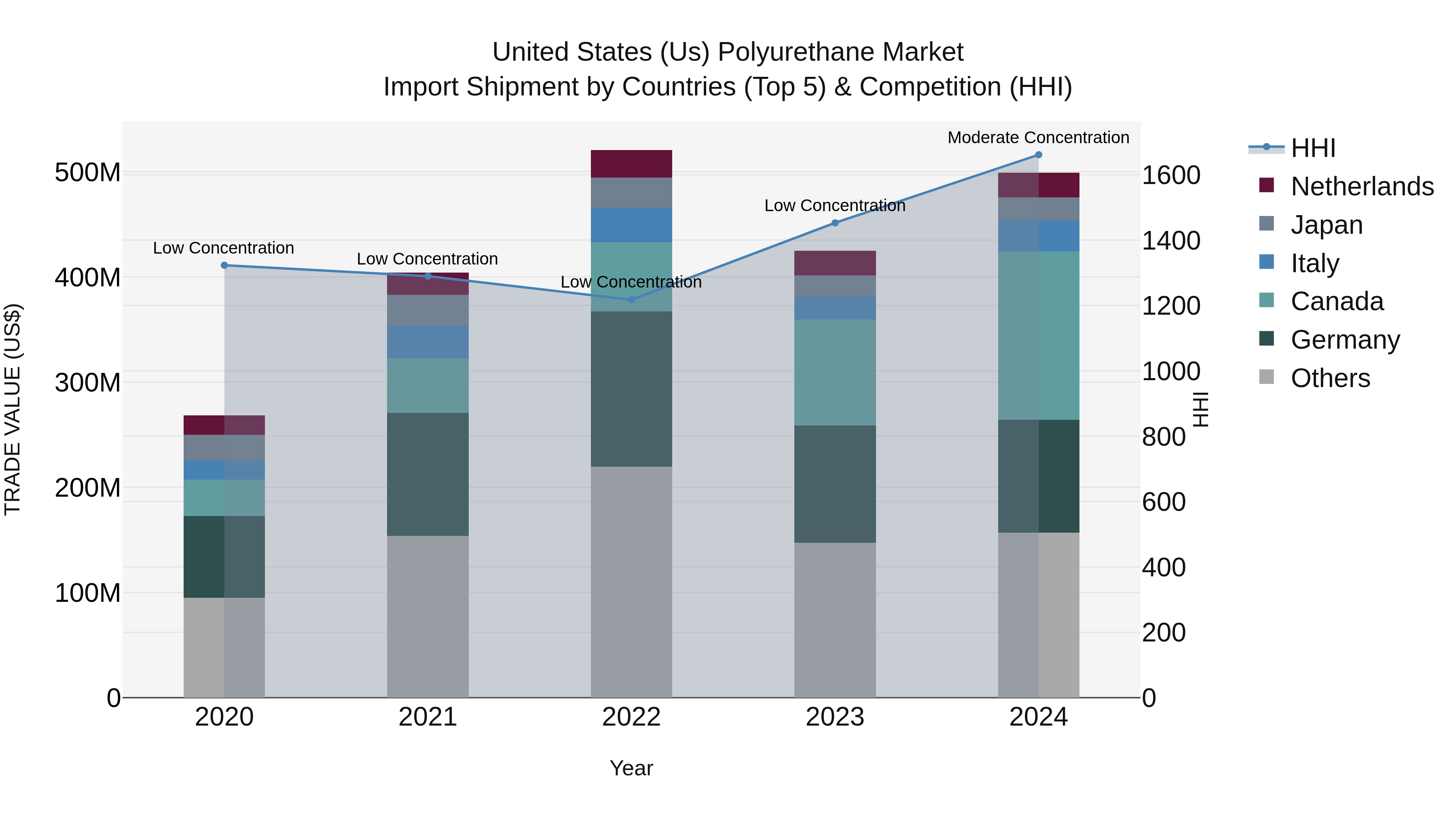Click the 2024 Canada bar segment
This screenshot has width=1456, height=819.
coord(1039,336)
